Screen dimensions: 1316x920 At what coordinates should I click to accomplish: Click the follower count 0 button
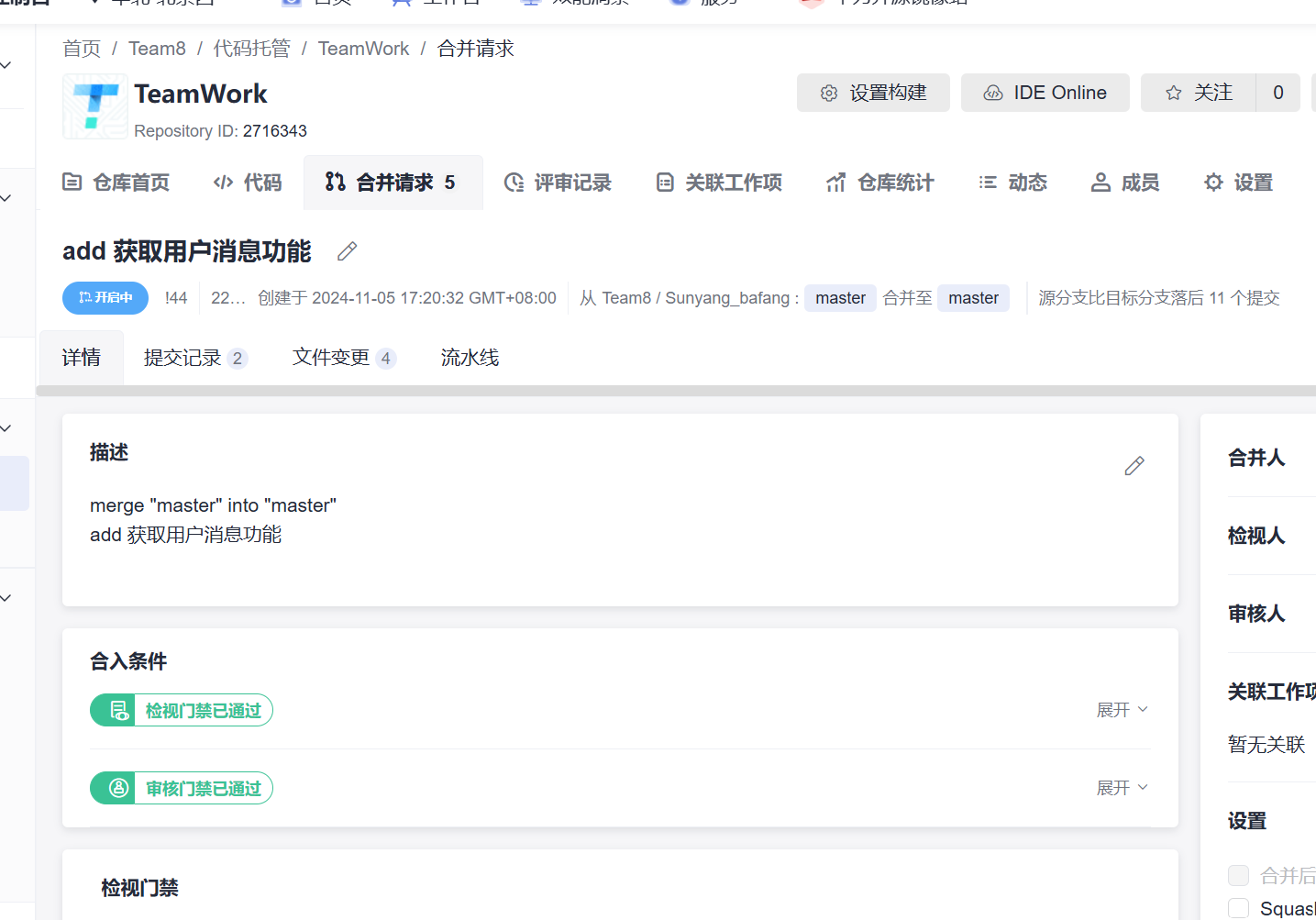1278,93
